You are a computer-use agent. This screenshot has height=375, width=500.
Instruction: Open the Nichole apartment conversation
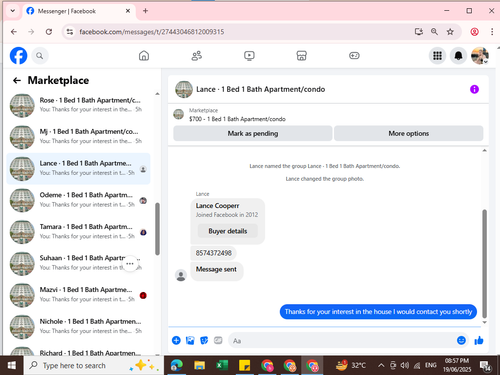78,326
